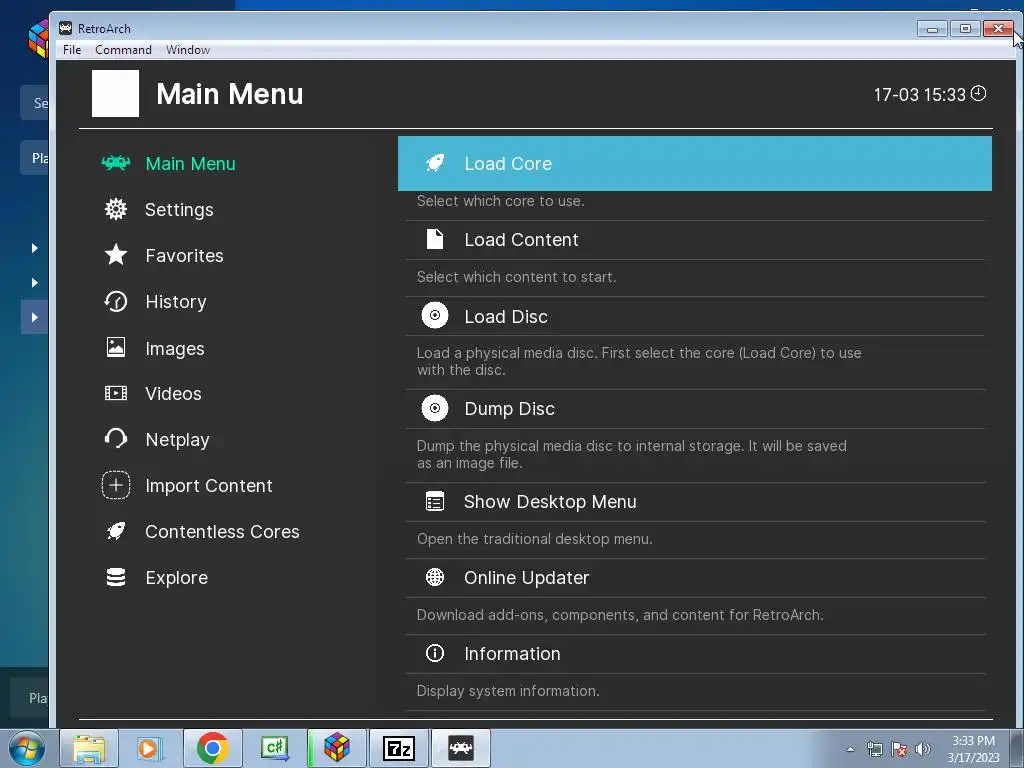This screenshot has width=1024, height=768.
Task: Click the action center flag tray icon
Action: pos(899,749)
